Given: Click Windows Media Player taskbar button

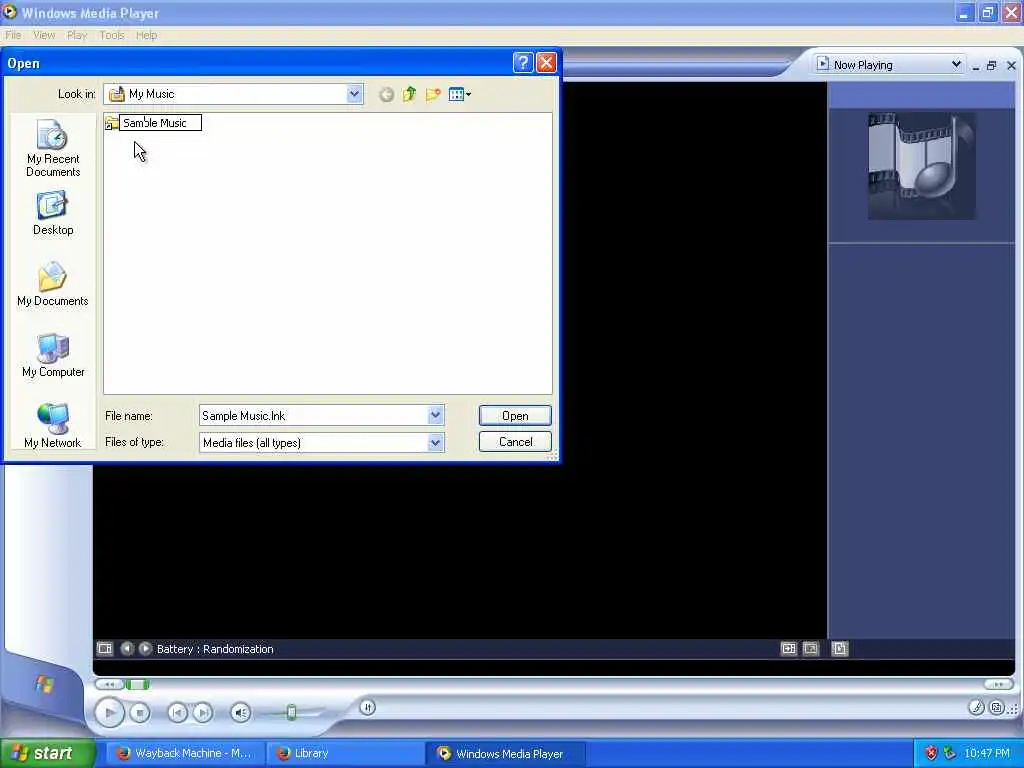Looking at the screenshot, I should (505, 753).
